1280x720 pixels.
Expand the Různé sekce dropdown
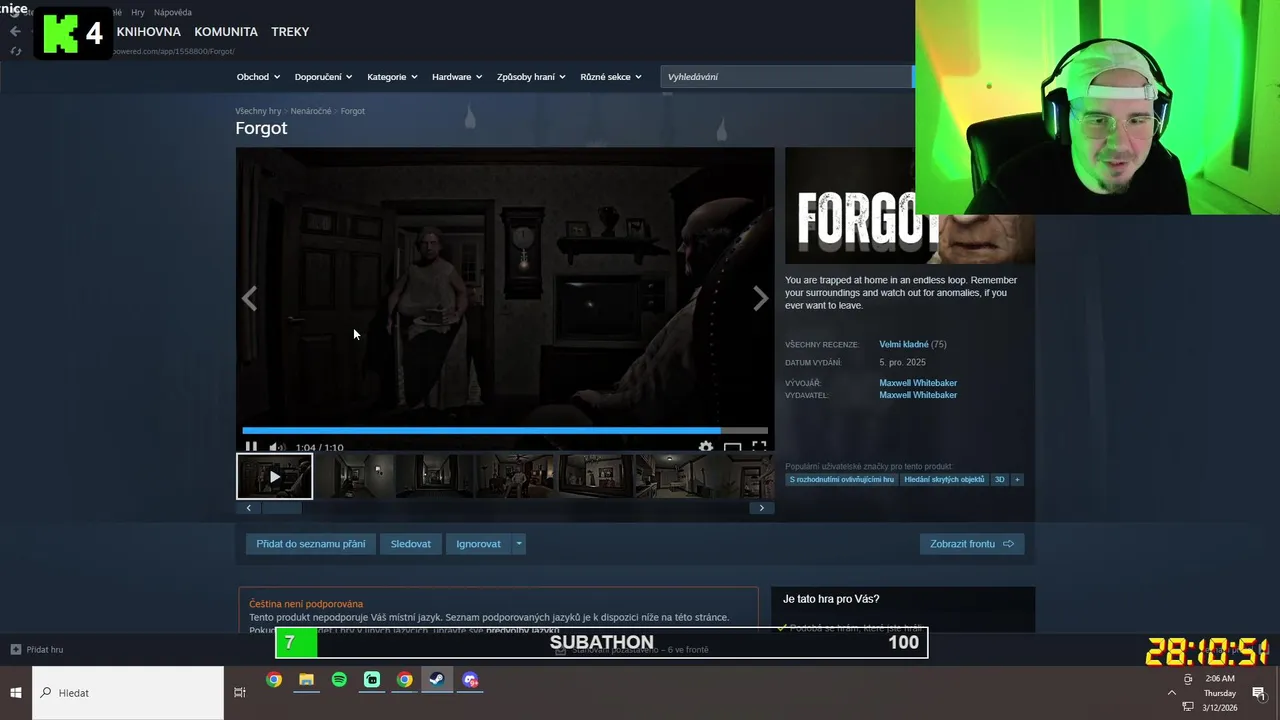tap(611, 77)
